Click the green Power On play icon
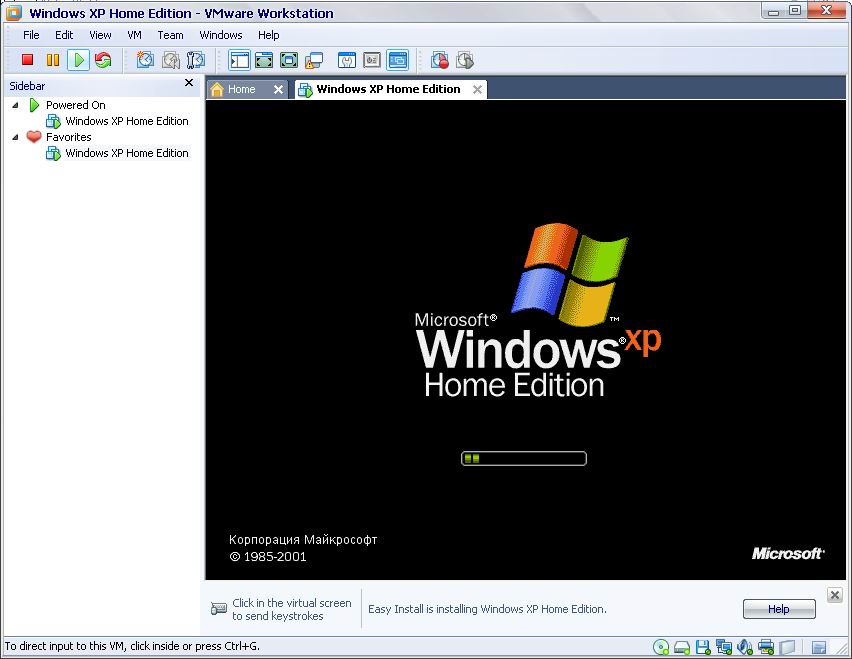Image resolution: width=852 pixels, height=659 pixels. click(x=78, y=60)
